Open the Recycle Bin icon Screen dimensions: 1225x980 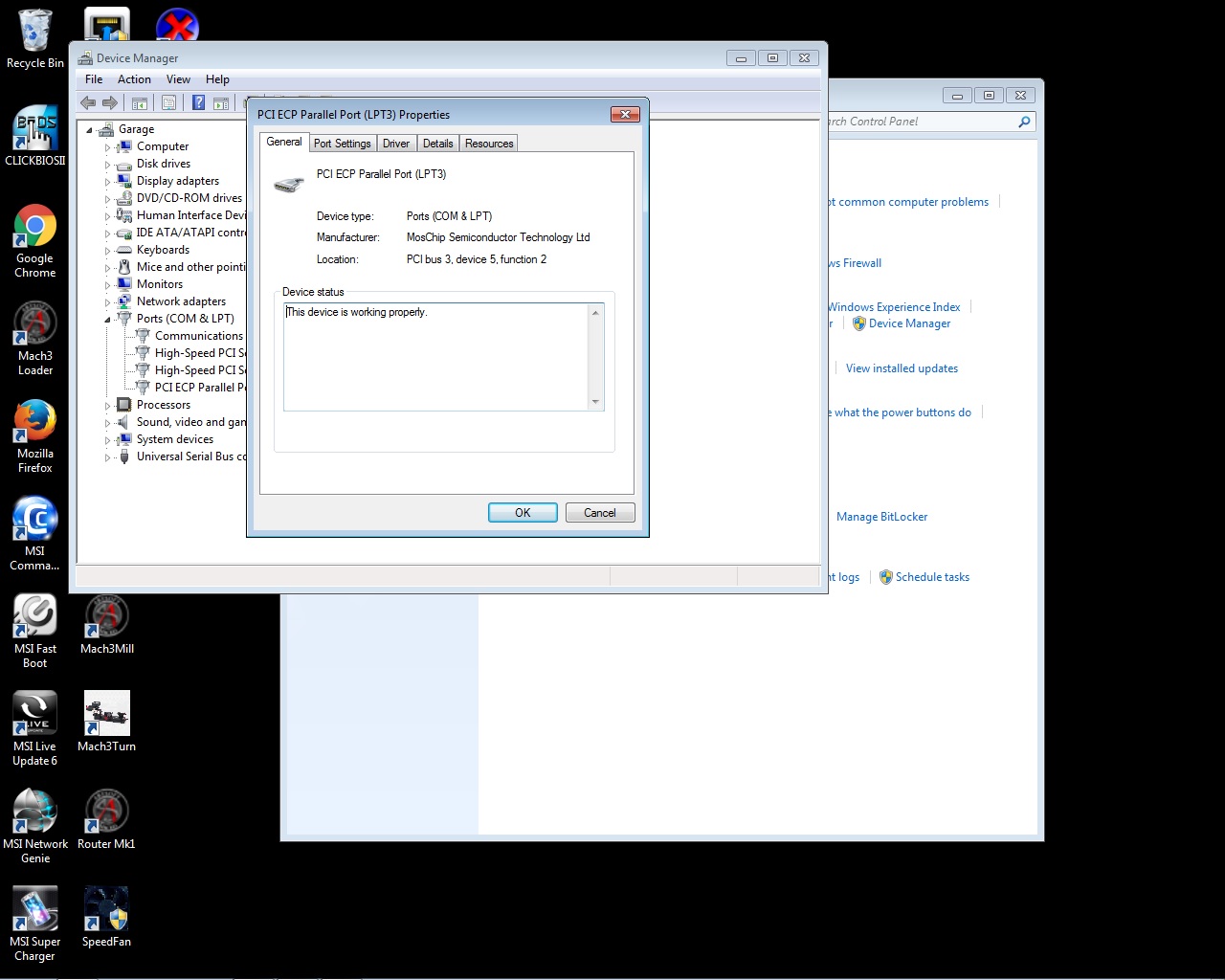point(35,33)
